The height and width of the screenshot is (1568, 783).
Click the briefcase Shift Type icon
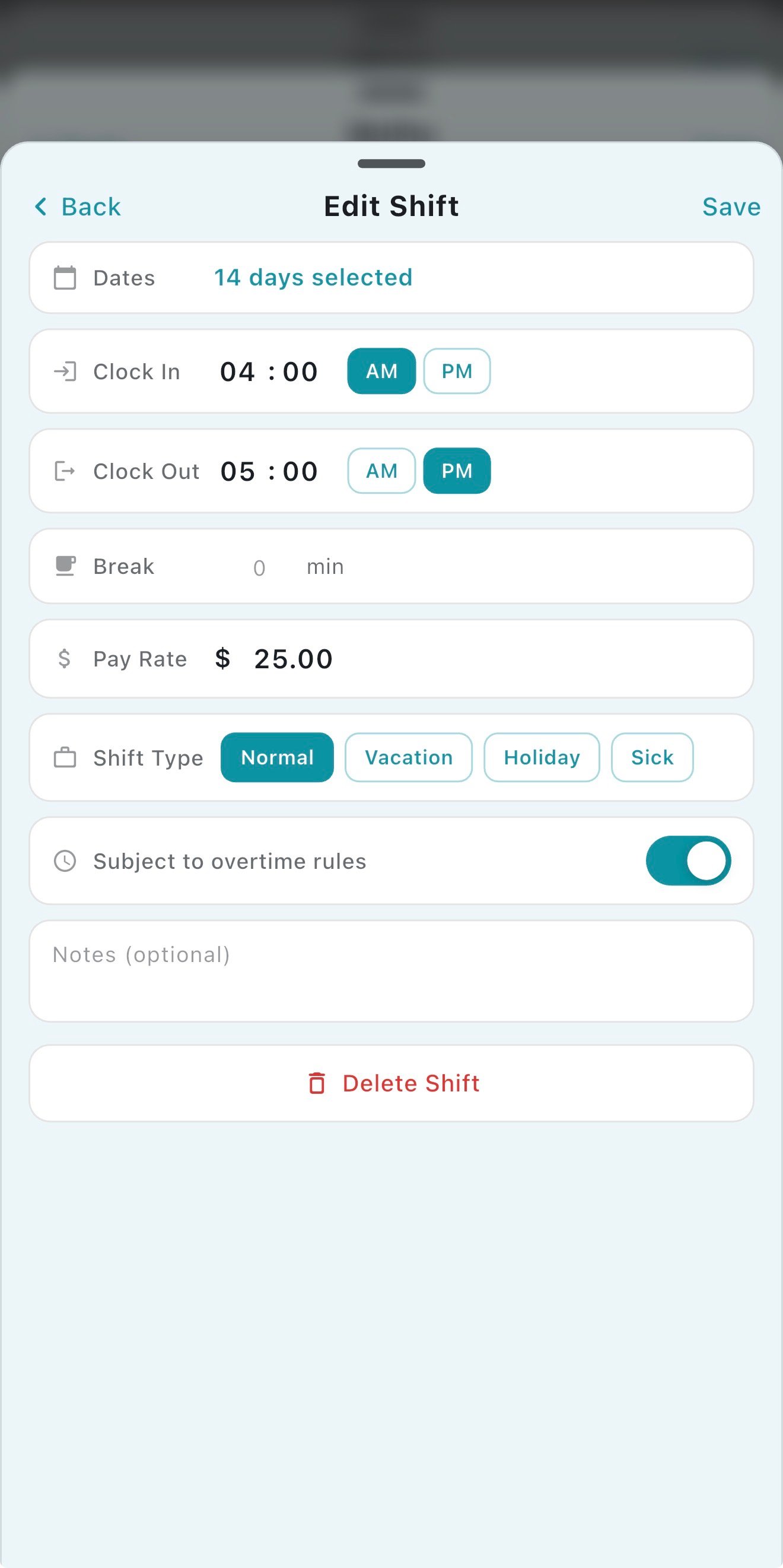point(65,758)
